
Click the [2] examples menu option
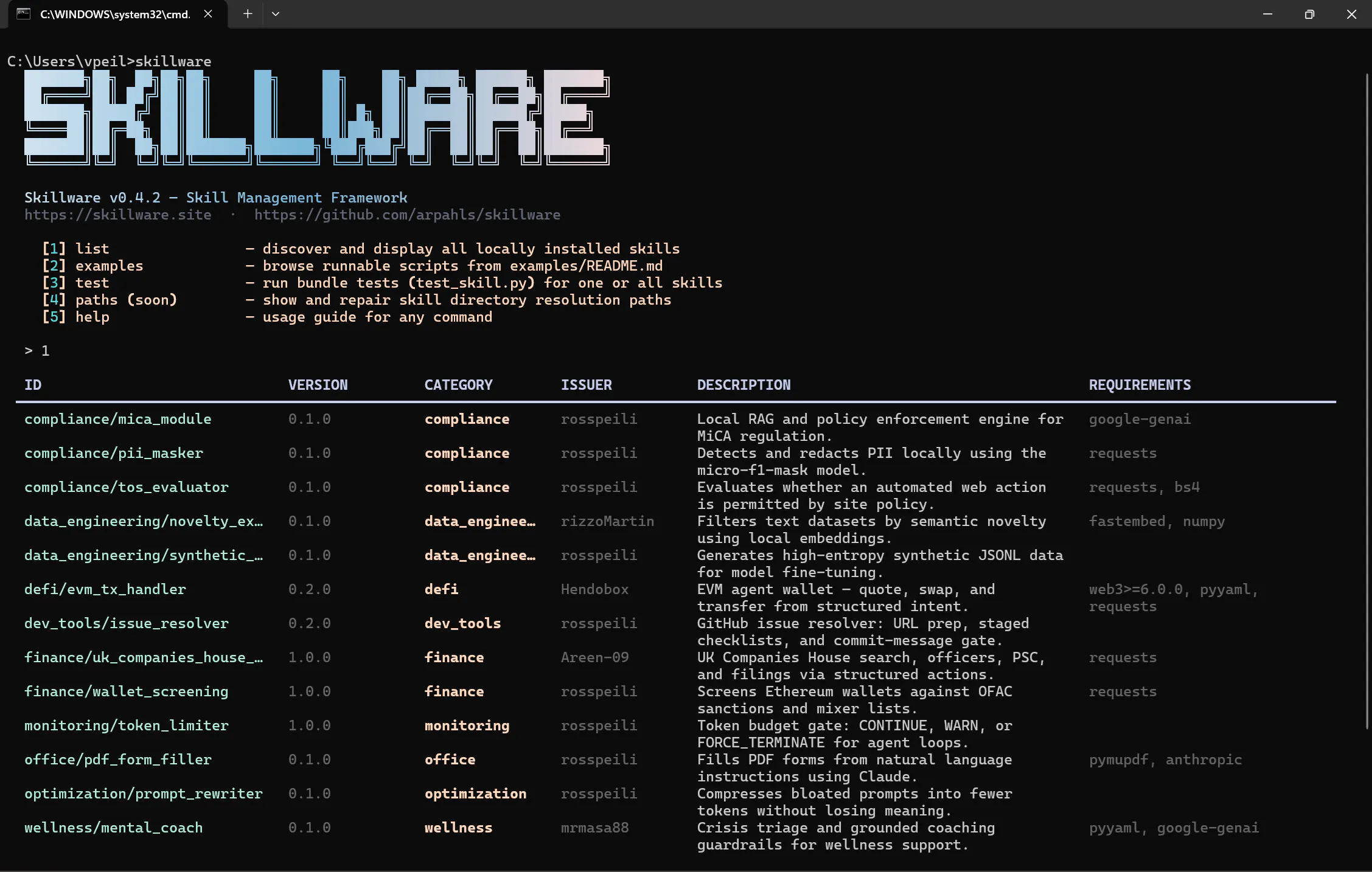click(92, 266)
